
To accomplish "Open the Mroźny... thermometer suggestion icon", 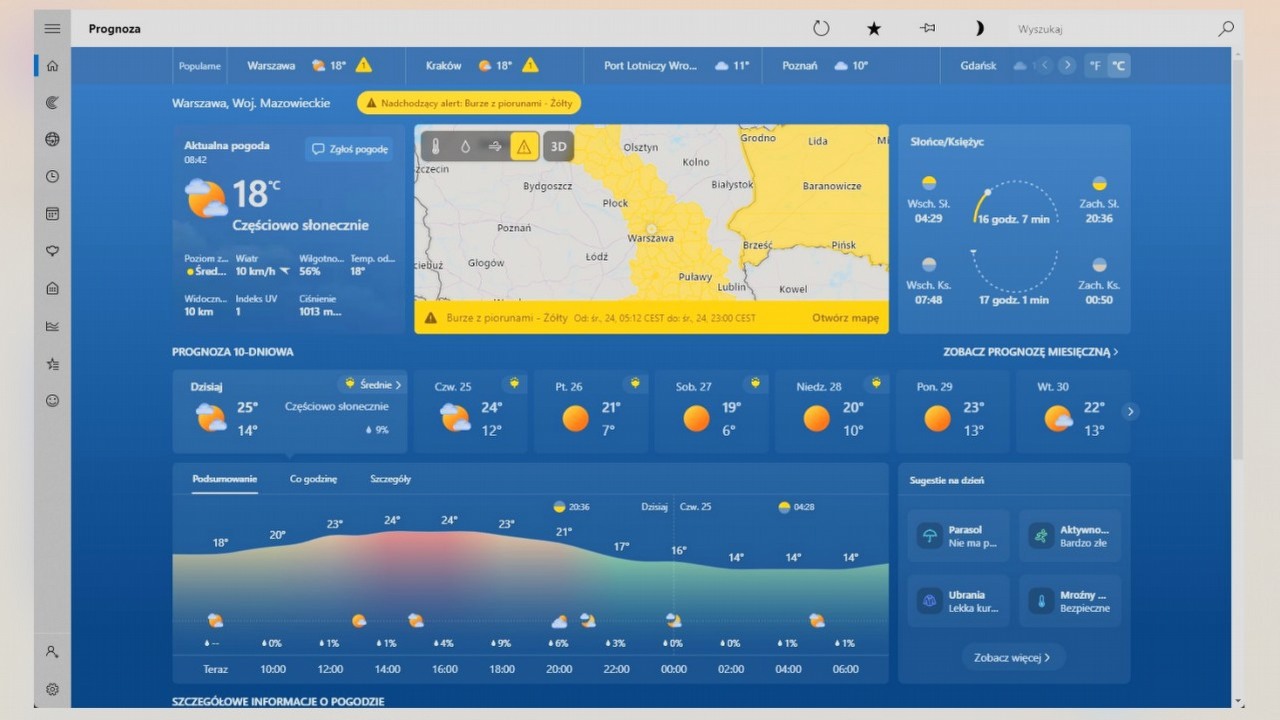I will [x=1041, y=601].
